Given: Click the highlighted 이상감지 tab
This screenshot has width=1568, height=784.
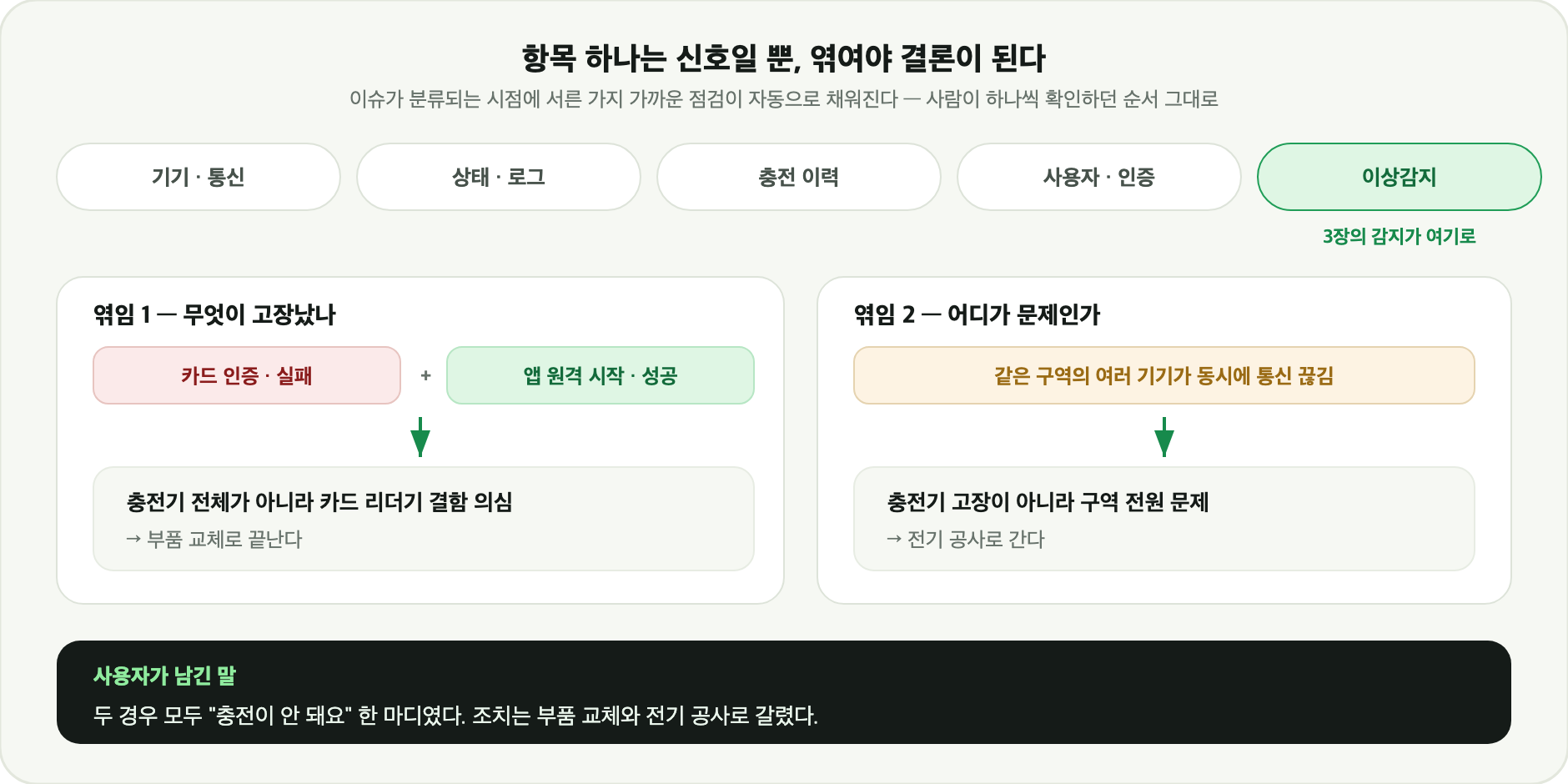Looking at the screenshot, I should (x=1400, y=177).
